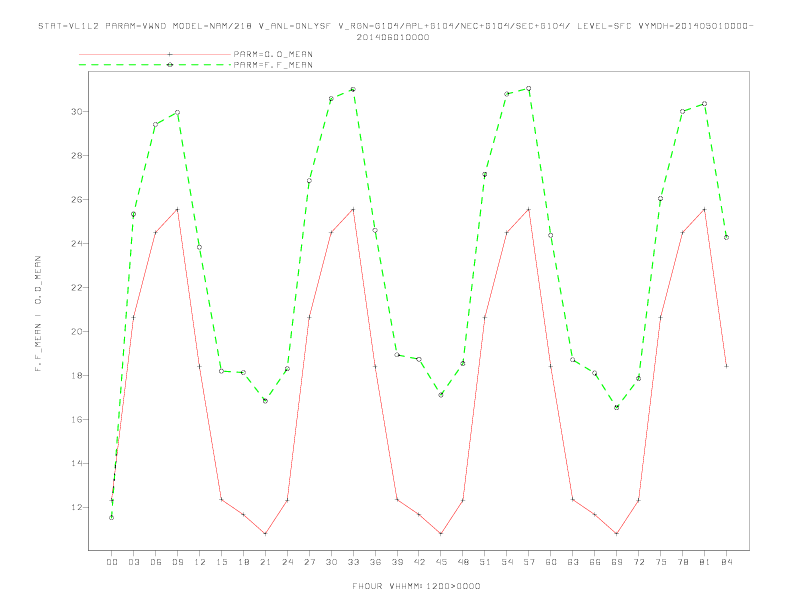Click the red O.O_MEAN plus marker at hour 21

pyautogui.click(x=265, y=534)
